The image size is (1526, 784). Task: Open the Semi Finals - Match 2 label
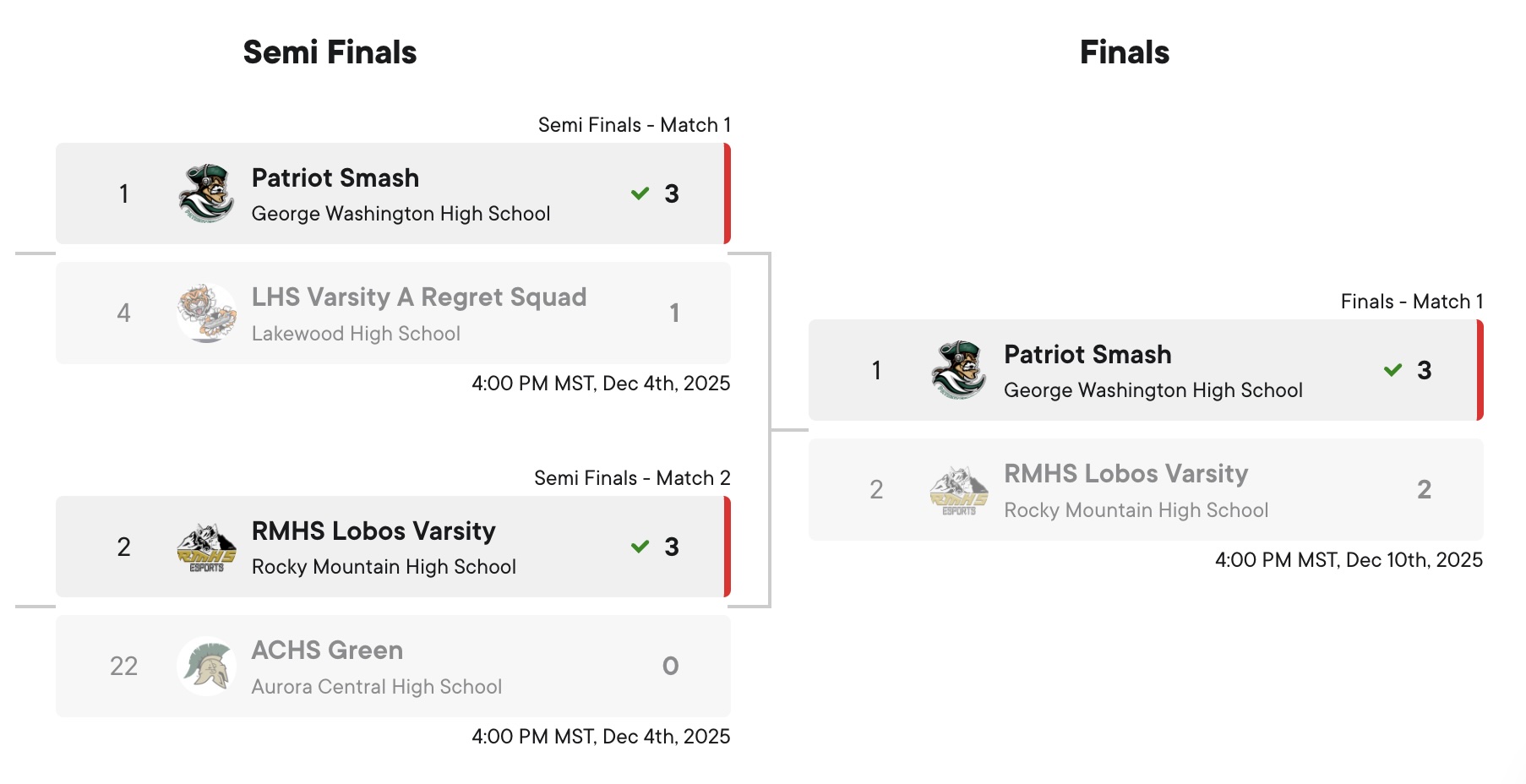point(631,478)
